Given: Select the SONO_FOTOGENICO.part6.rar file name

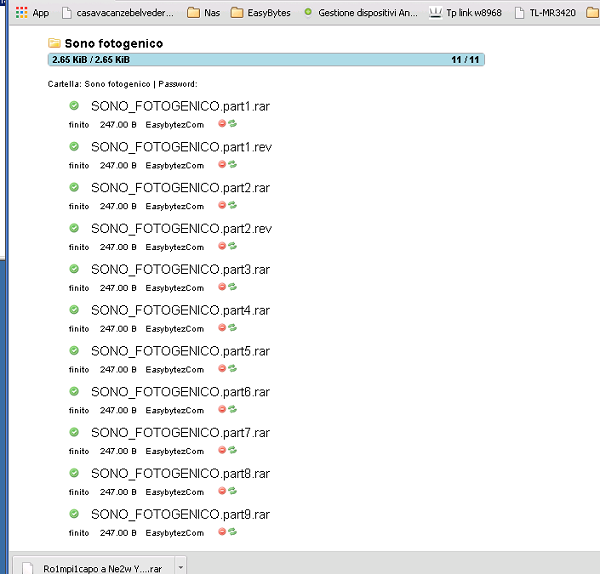Looking at the screenshot, I should pyautogui.click(x=180, y=391).
